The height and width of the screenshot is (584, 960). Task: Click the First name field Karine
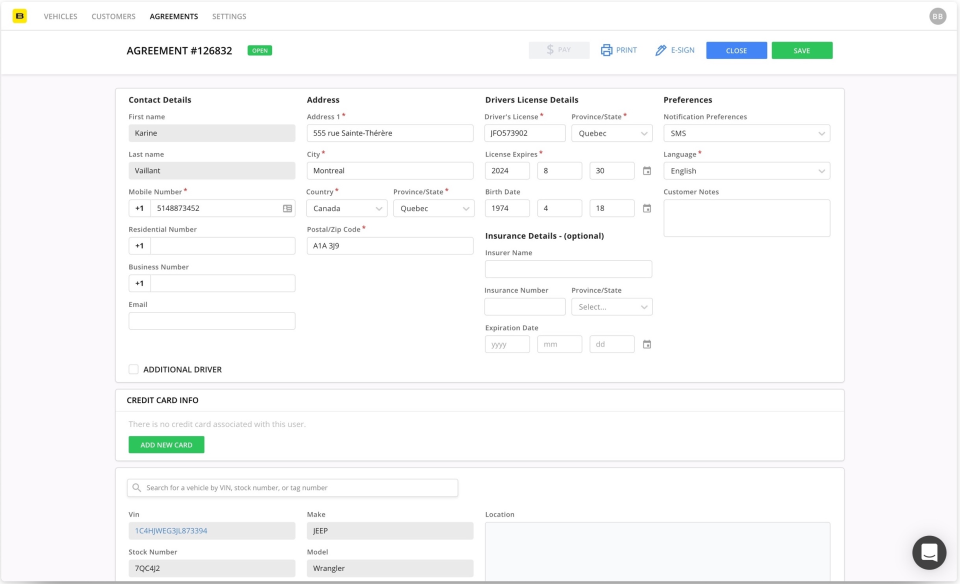[x=211, y=133]
